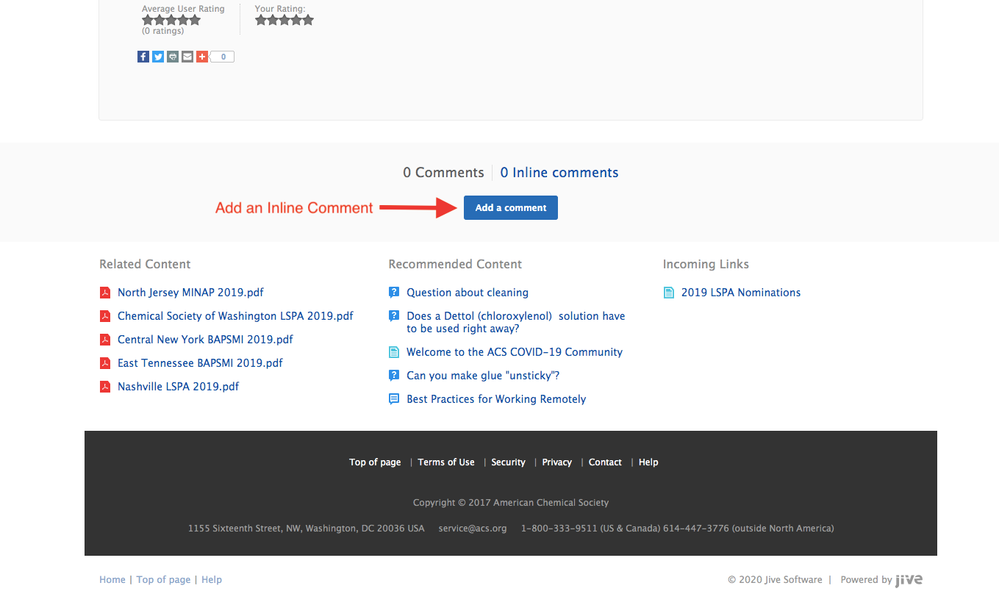The height and width of the screenshot is (594, 999).
Task: Click the document icon beside 2019 LSPA Nominations
Action: coord(669,293)
